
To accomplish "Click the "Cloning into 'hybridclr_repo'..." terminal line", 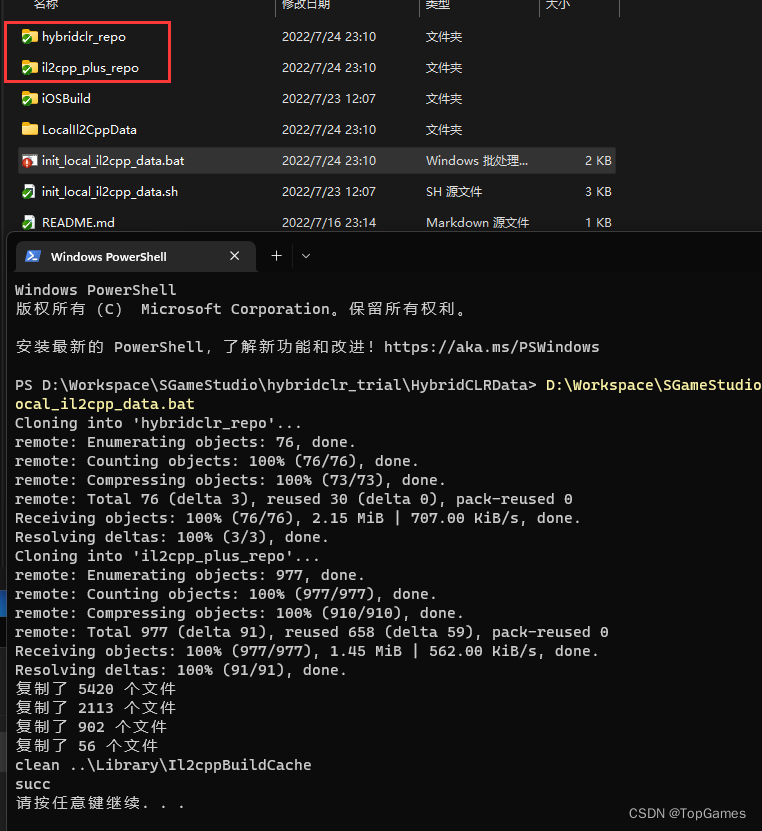I will pos(158,423).
